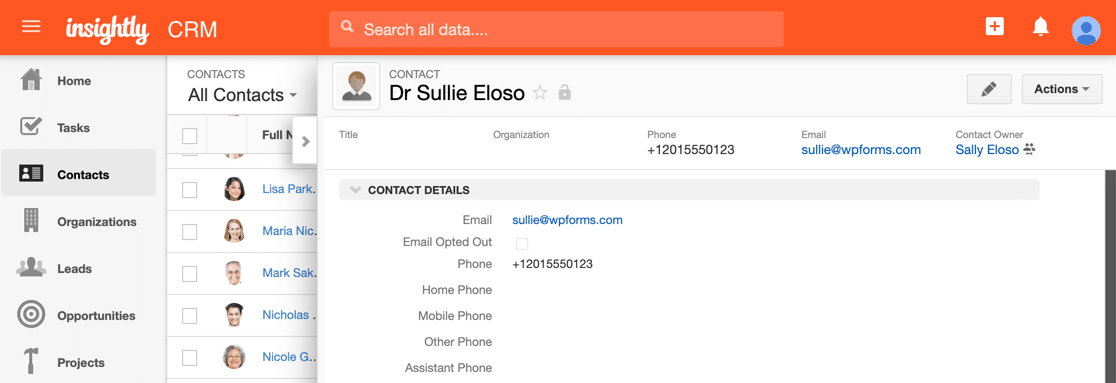Open the Actions dropdown
This screenshot has width=1116, height=383.
tap(1062, 89)
